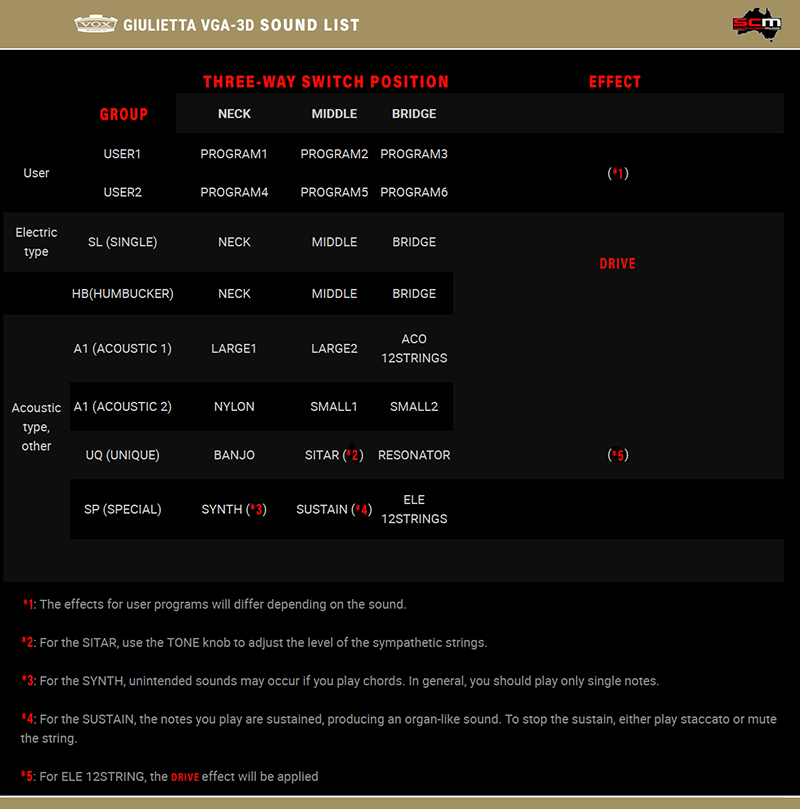This screenshot has width=800, height=809.
Task: Select the 'ELE 12STRINGS' cell
Action: pyautogui.click(x=414, y=509)
